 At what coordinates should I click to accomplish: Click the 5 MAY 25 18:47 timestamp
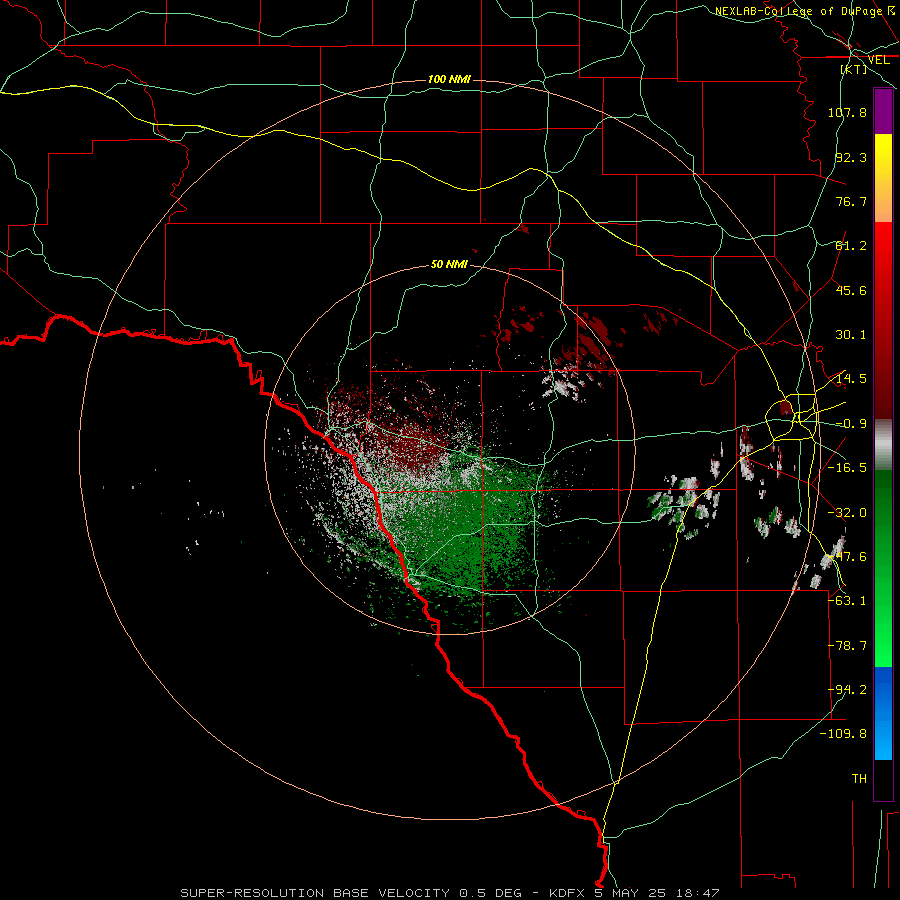pos(657,893)
